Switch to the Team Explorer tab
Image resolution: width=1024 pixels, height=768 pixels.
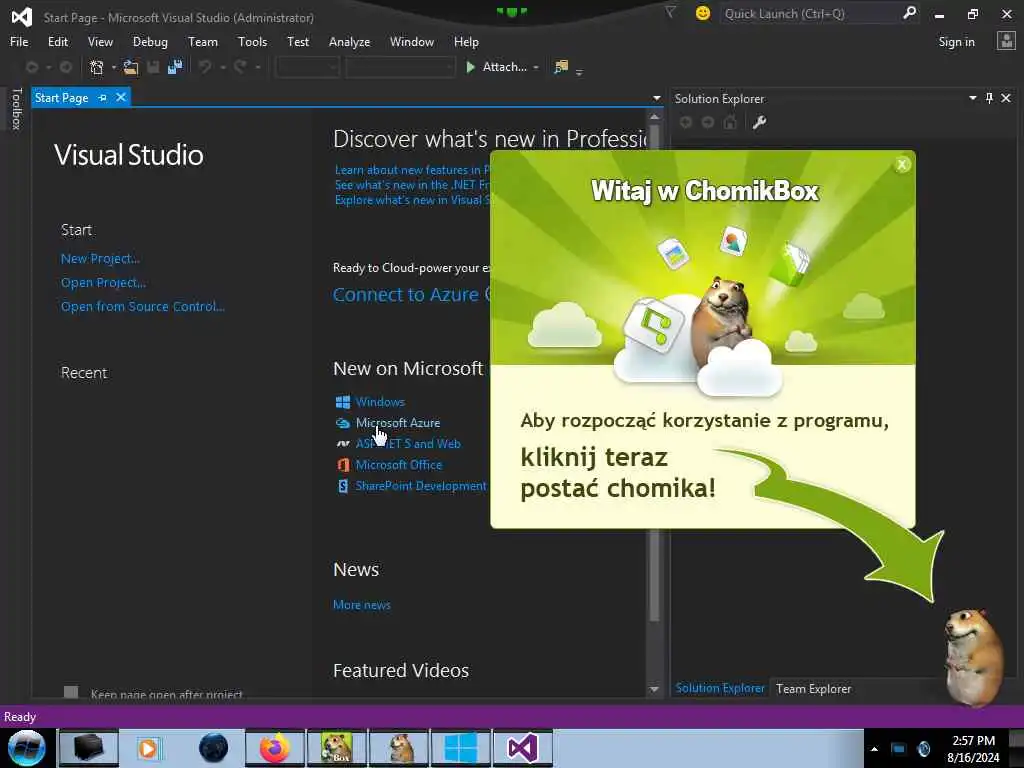tap(813, 688)
